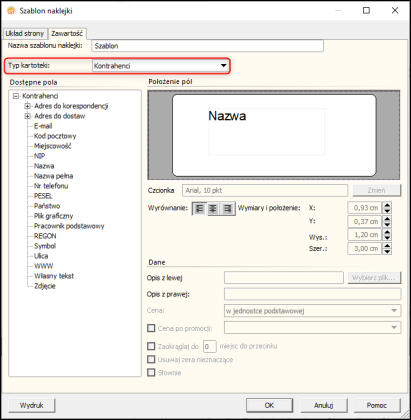Click the Szablon naklejki window icon

[x=11, y=11]
